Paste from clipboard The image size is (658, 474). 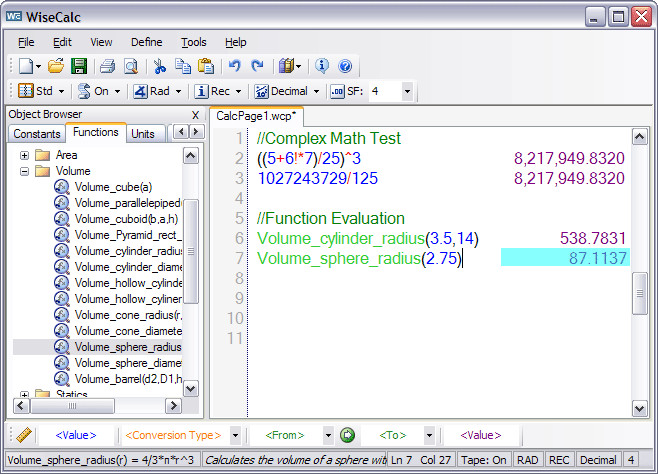[206, 66]
